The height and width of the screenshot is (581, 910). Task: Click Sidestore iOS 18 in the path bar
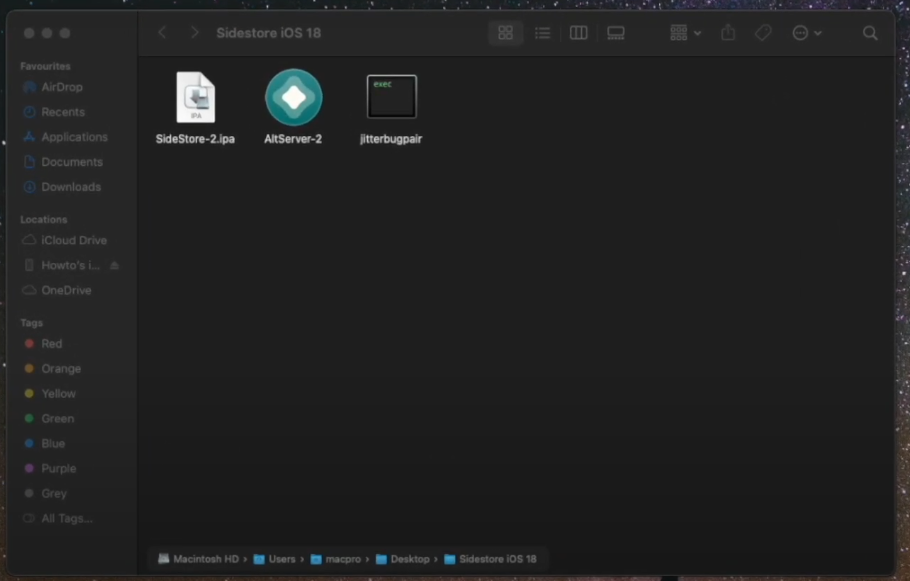coord(490,559)
